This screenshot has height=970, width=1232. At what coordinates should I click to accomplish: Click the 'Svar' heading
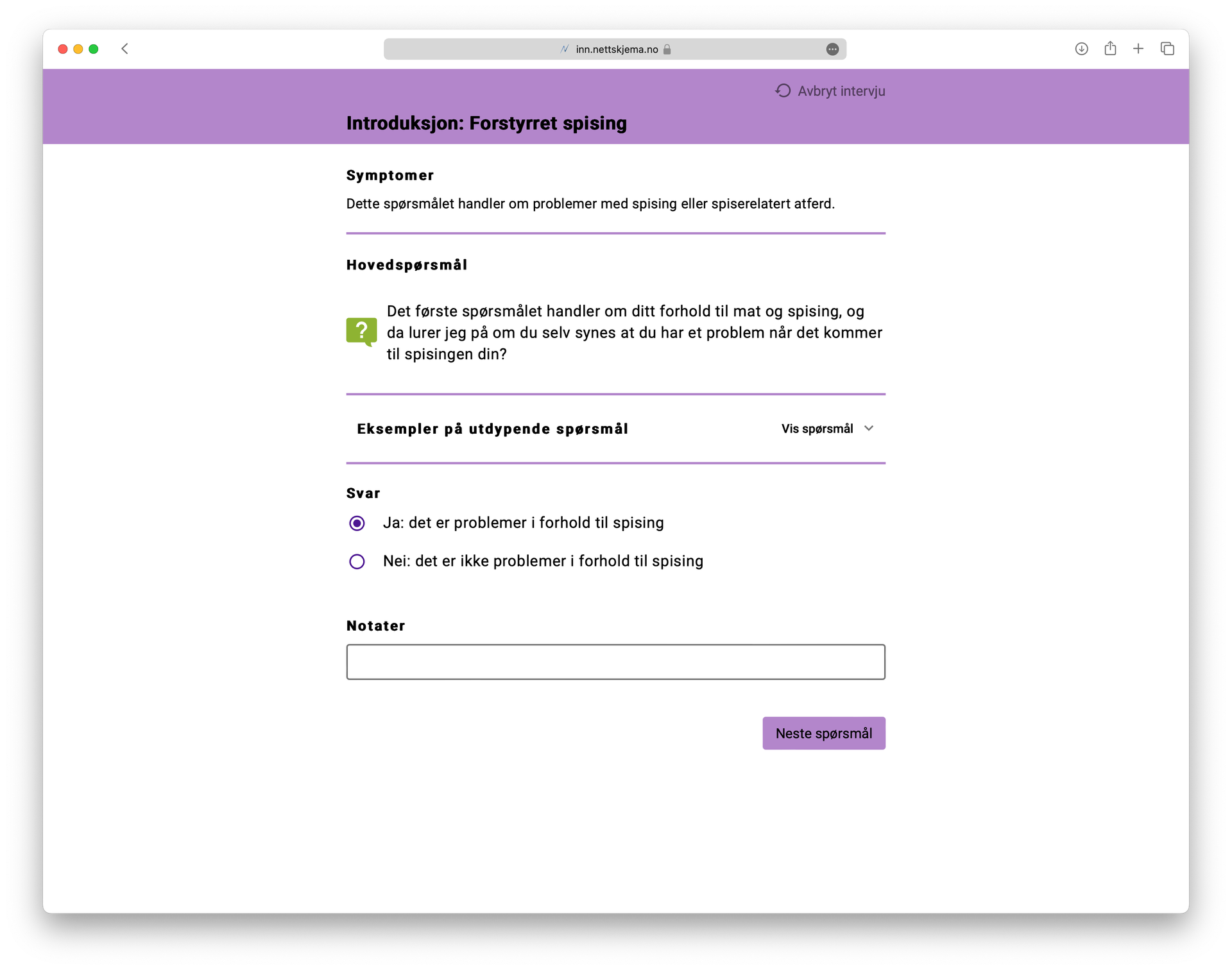363,493
